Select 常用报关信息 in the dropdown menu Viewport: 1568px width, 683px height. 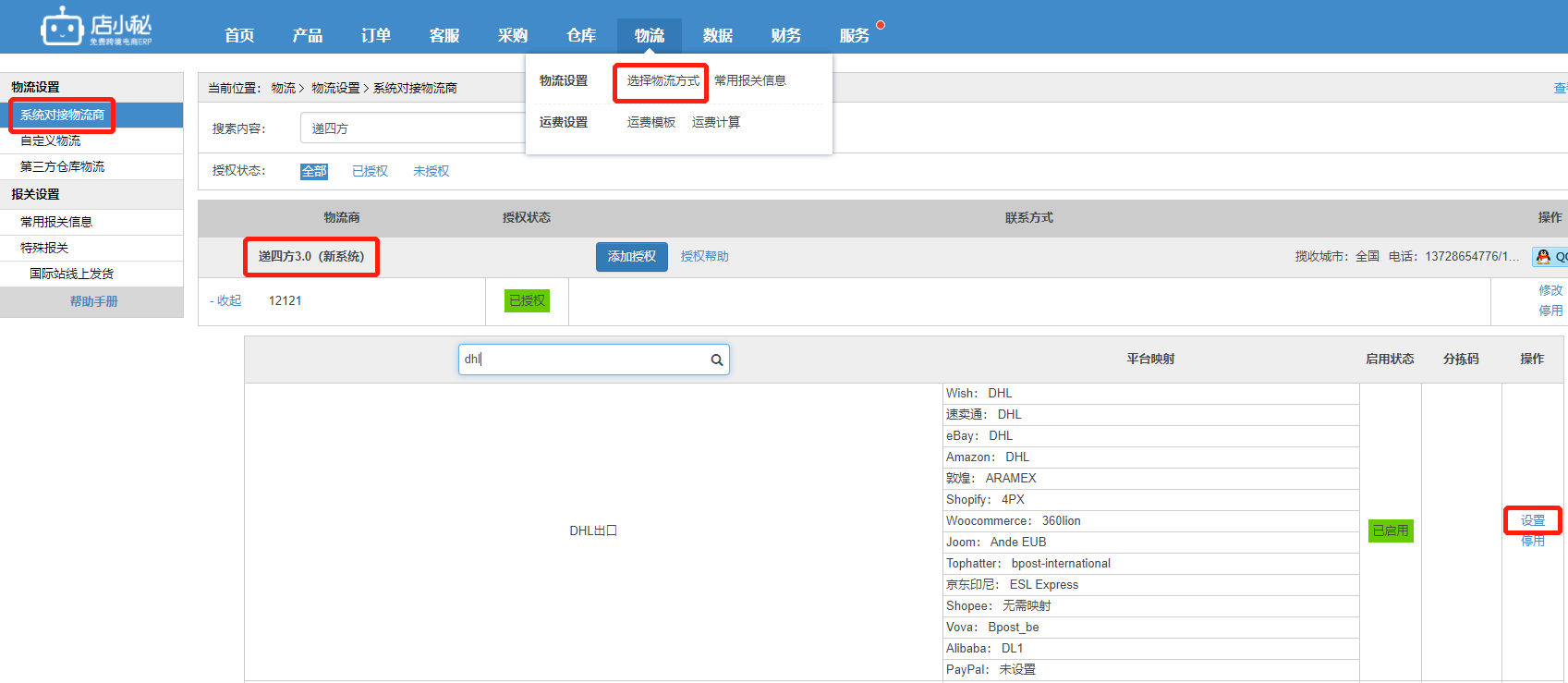tap(750, 81)
